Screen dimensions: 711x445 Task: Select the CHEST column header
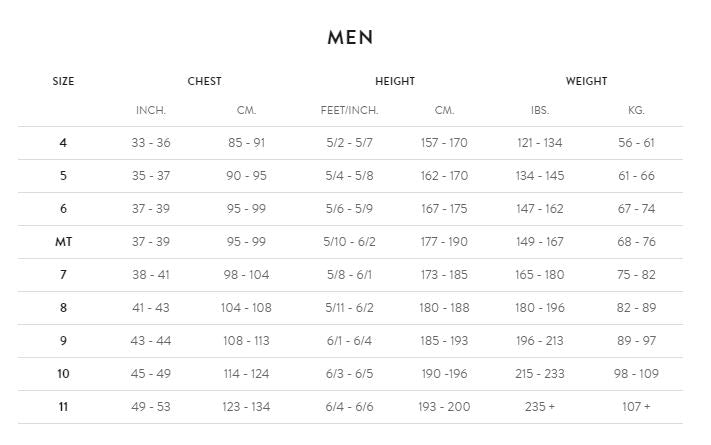(x=204, y=81)
